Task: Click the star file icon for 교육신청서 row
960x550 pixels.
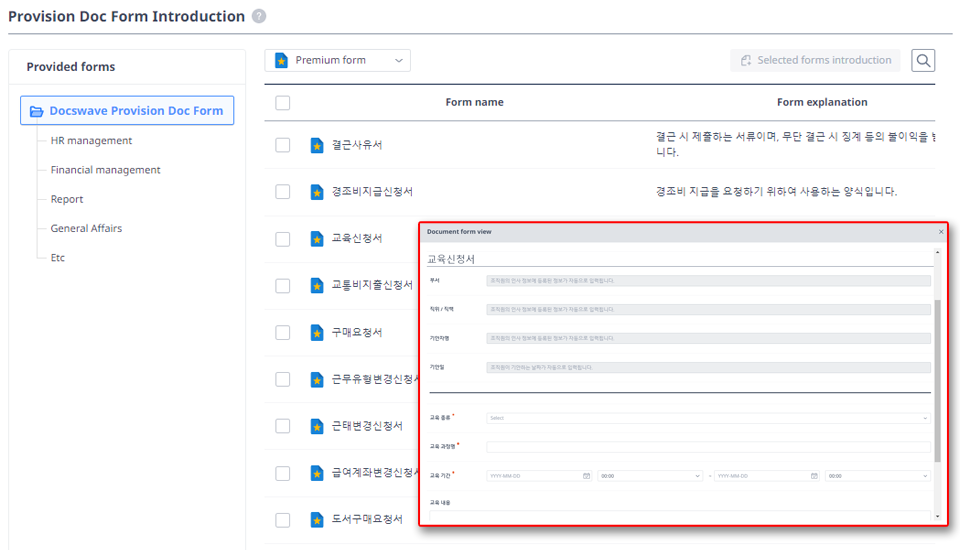Action: [317, 239]
